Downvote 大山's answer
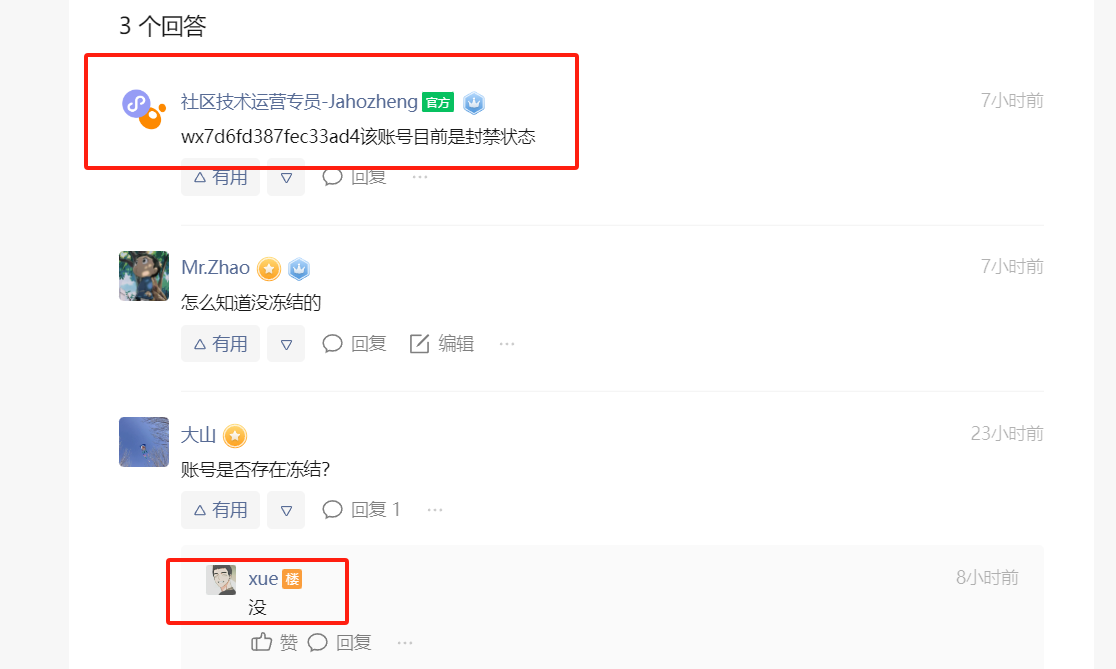The height and width of the screenshot is (669, 1116). click(286, 510)
